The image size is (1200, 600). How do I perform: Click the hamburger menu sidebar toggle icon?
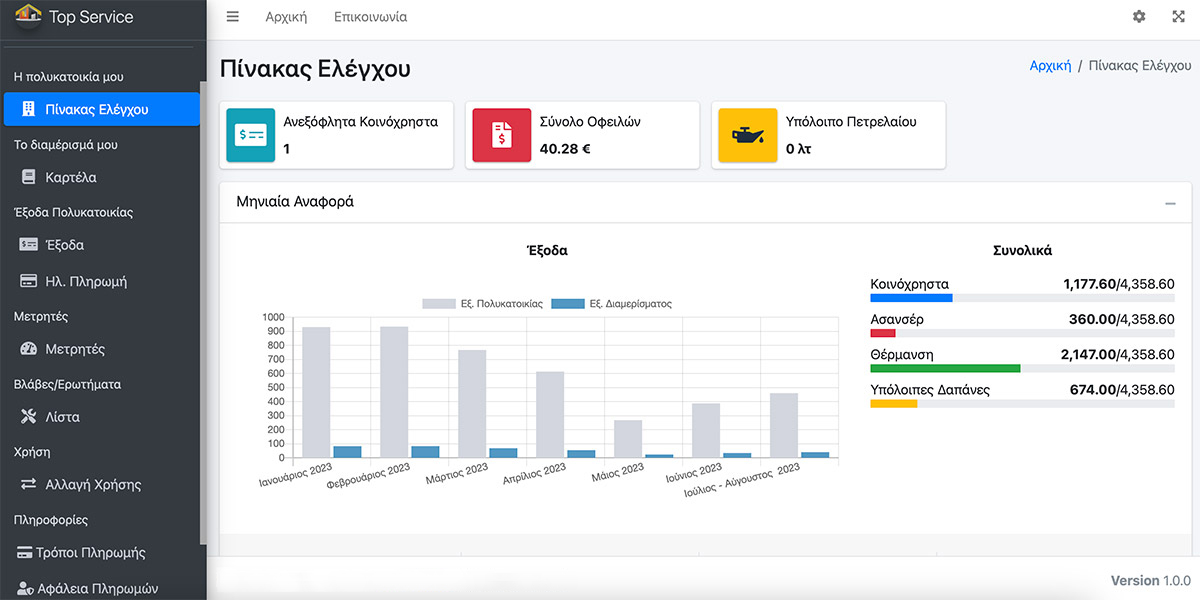[233, 17]
